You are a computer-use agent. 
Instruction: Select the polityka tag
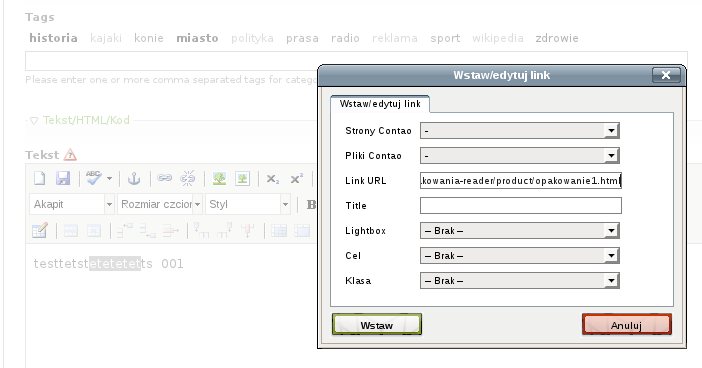(x=252, y=38)
